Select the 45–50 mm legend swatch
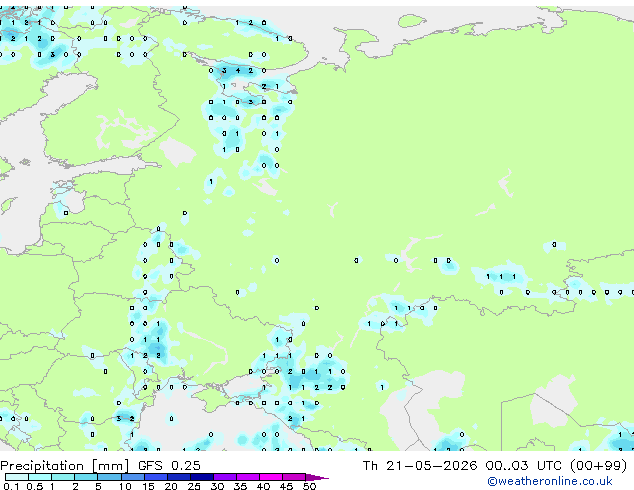This screenshot has width=634, height=490. click(x=294, y=477)
